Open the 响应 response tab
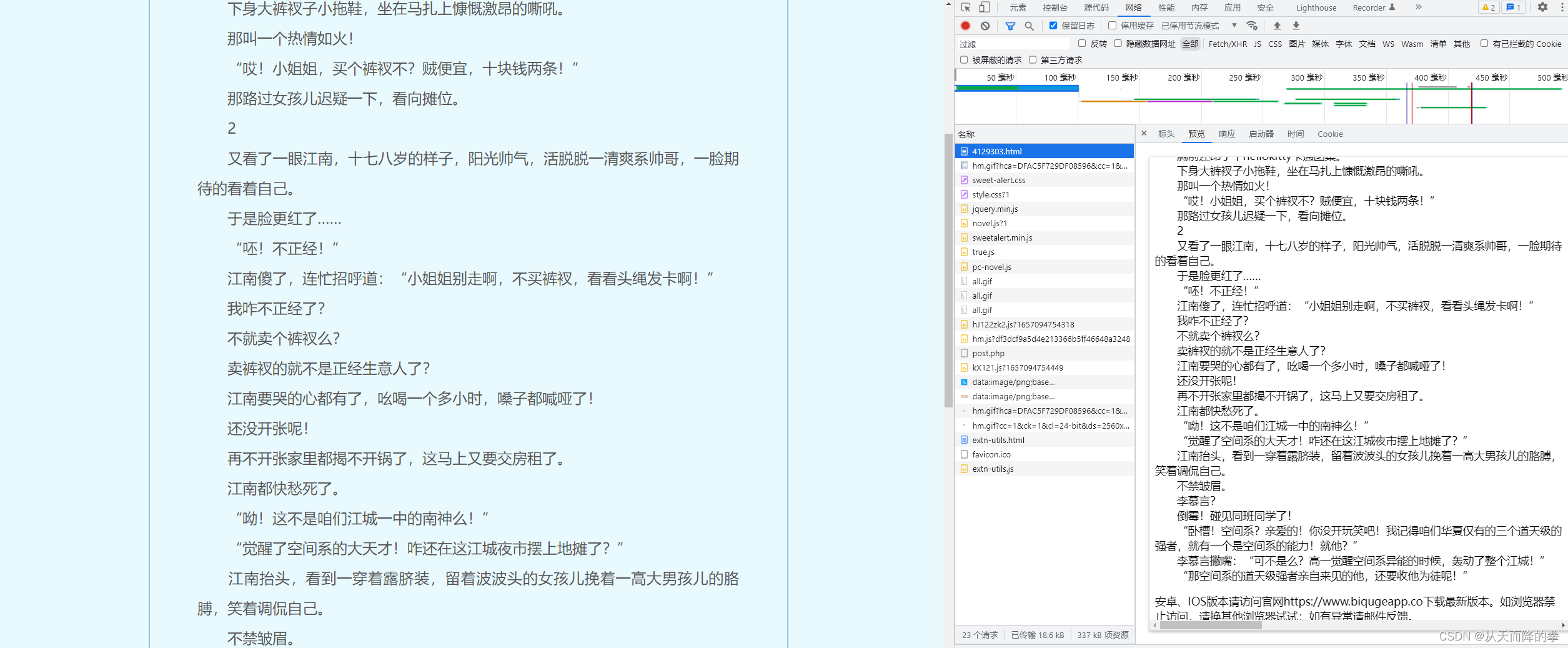Viewport: 1568px width, 648px height. pos(1227,134)
